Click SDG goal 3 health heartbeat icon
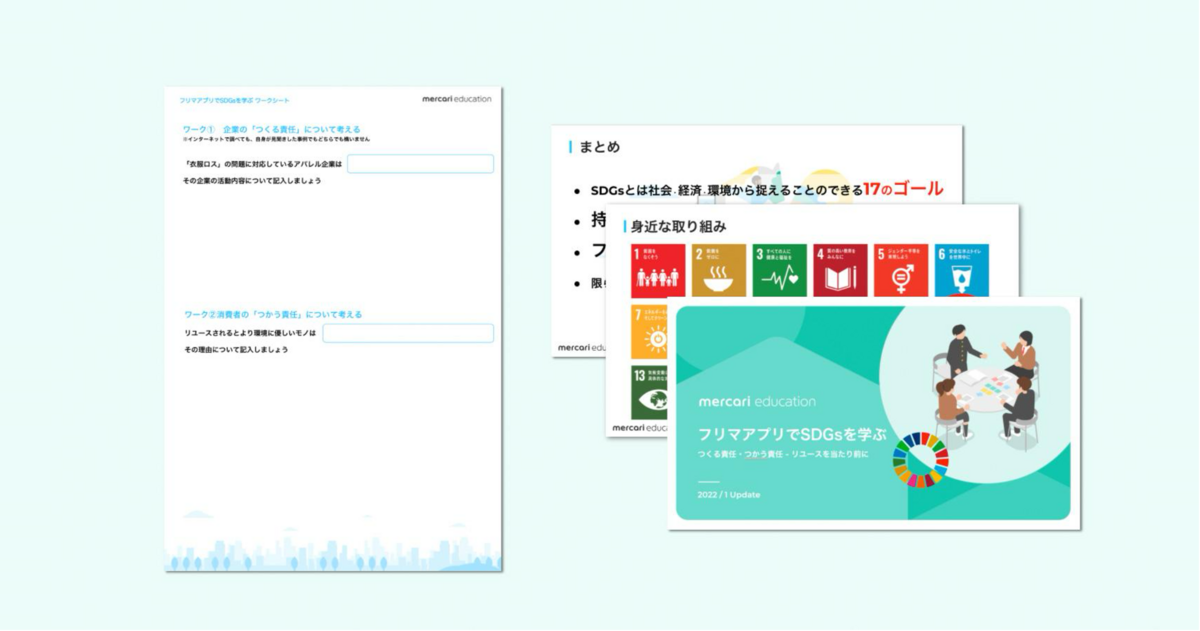The width and height of the screenshot is (1200, 631). click(x=779, y=270)
